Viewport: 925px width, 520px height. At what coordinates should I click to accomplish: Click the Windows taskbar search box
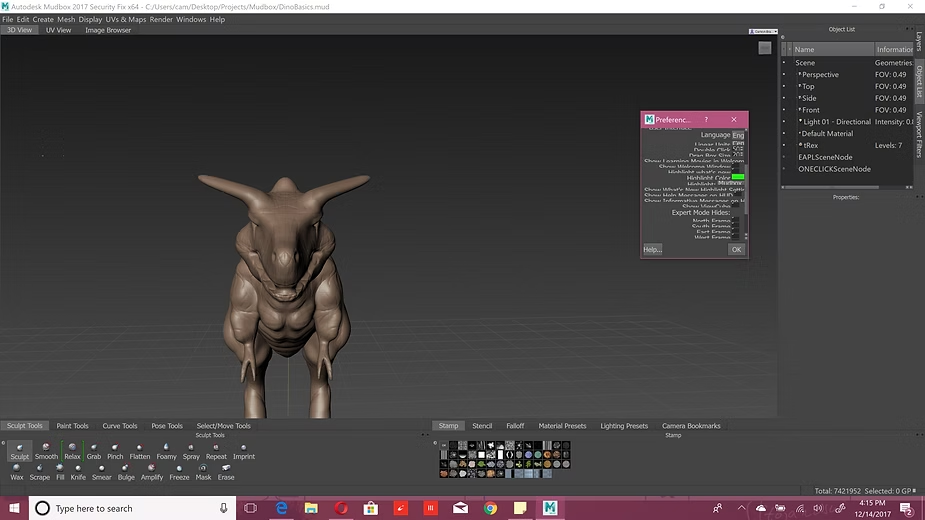(x=133, y=508)
